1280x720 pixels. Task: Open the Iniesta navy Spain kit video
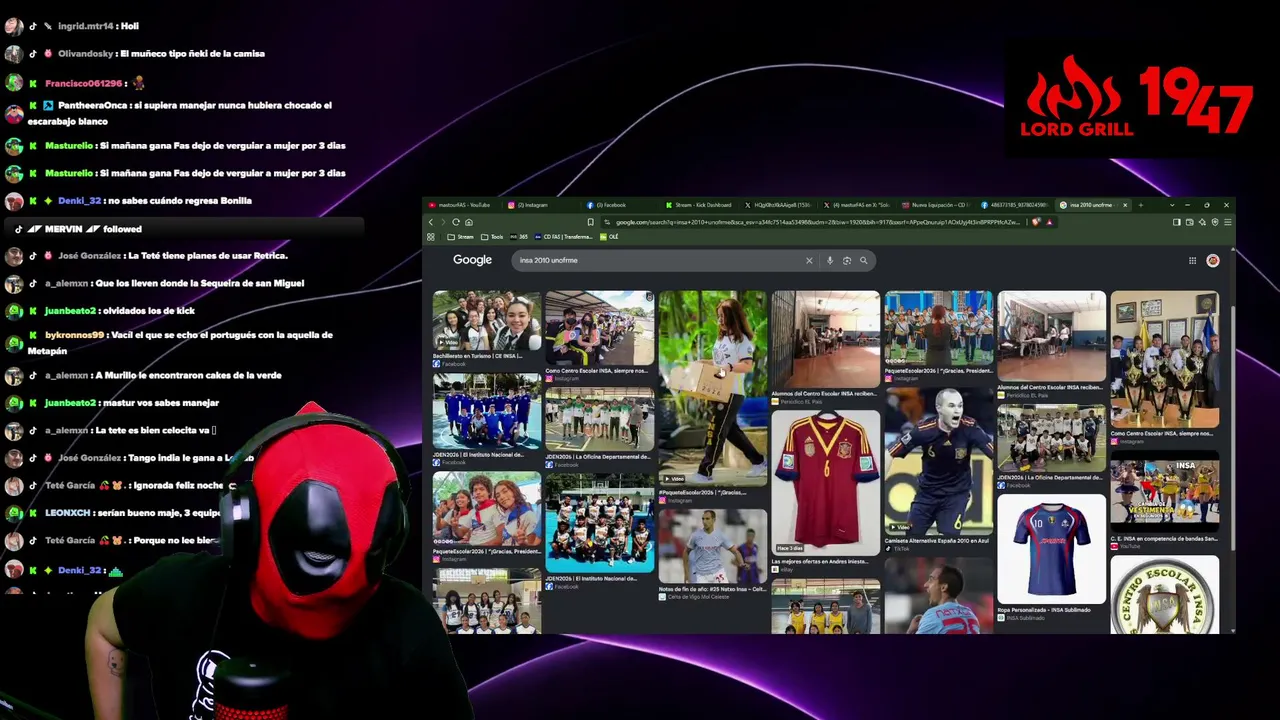click(939, 462)
